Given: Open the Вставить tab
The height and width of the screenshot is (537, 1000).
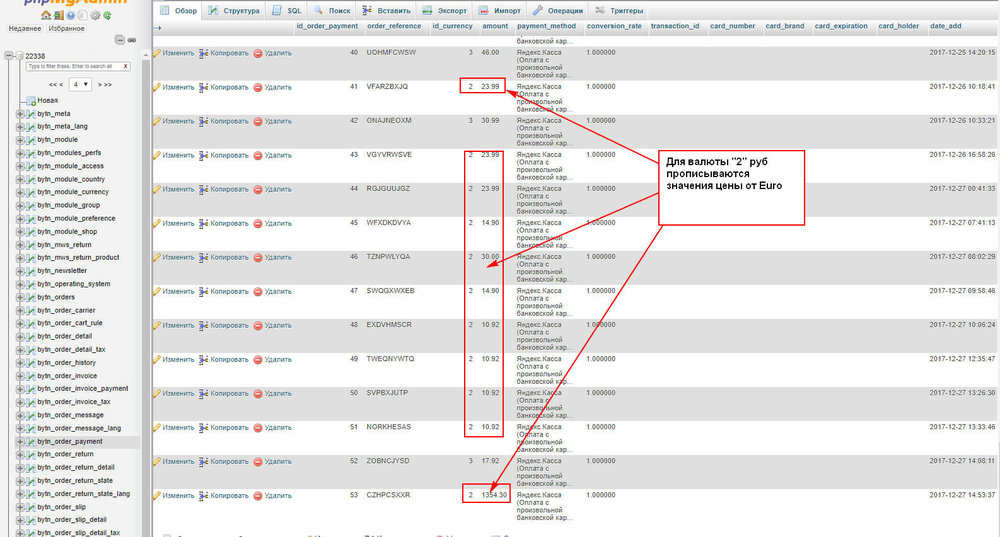Looking at the screenshot, I should tap(386, 10).
